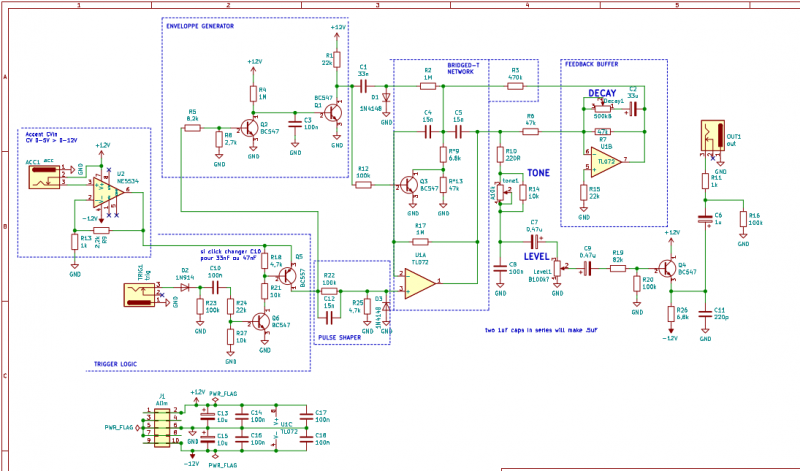800x471 pixels.
Task: Select the PULSE SHAPER block label
Action: [x=339, y=338]
